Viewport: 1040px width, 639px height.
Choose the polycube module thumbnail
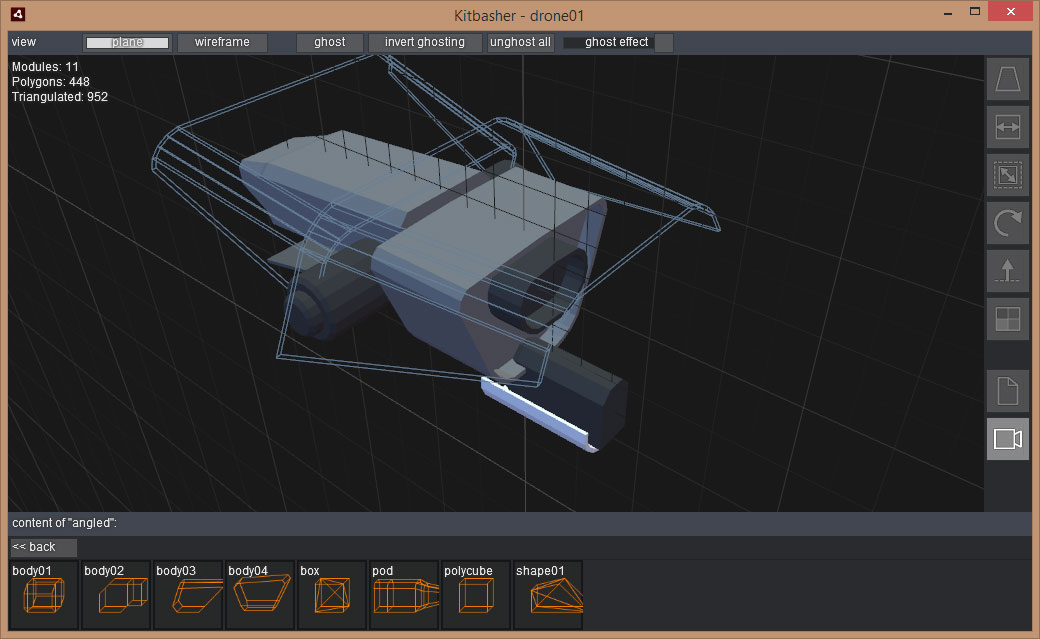click(x=477, y=595)
